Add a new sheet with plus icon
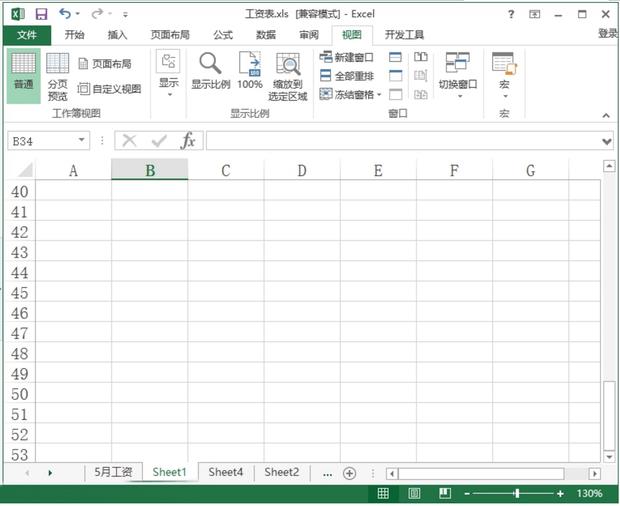 [x=349, y=473]
